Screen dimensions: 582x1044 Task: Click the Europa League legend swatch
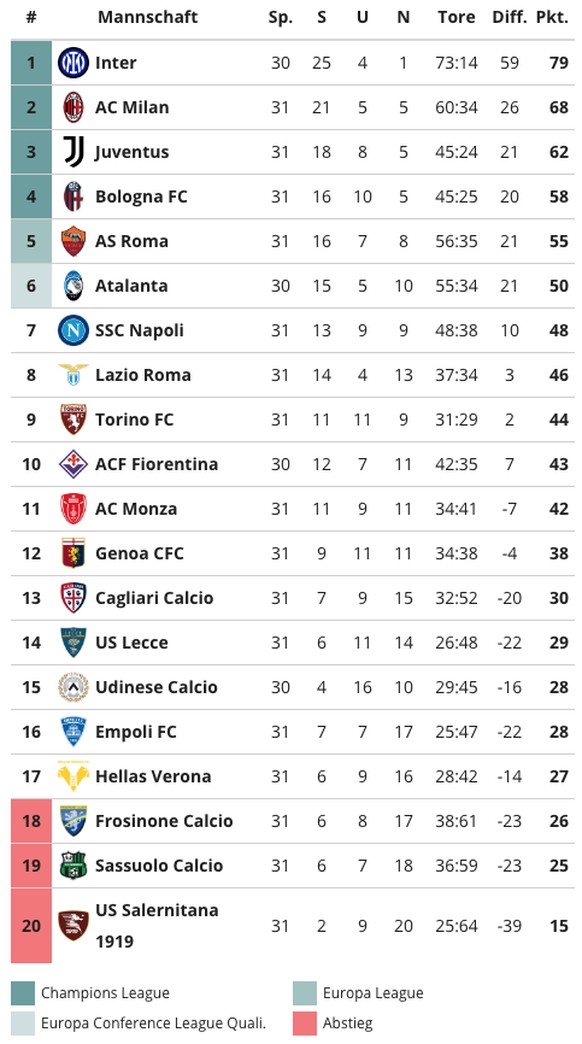(304, 993)
